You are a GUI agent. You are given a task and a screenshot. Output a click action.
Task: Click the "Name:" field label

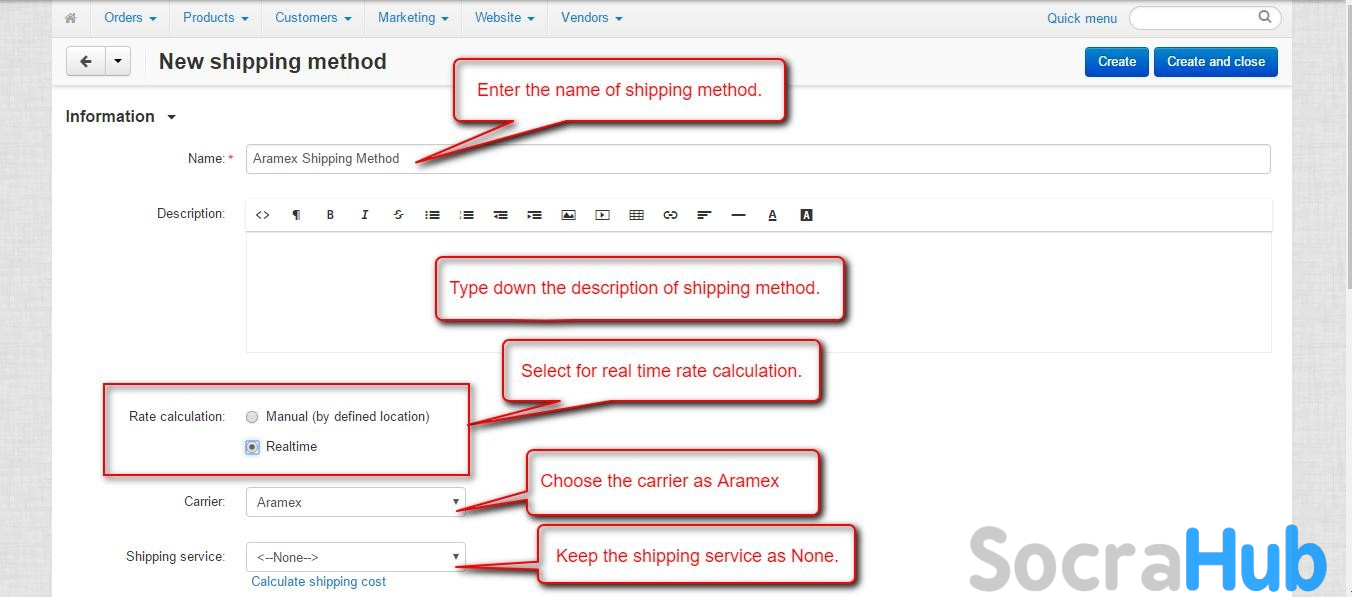(207, 159)
